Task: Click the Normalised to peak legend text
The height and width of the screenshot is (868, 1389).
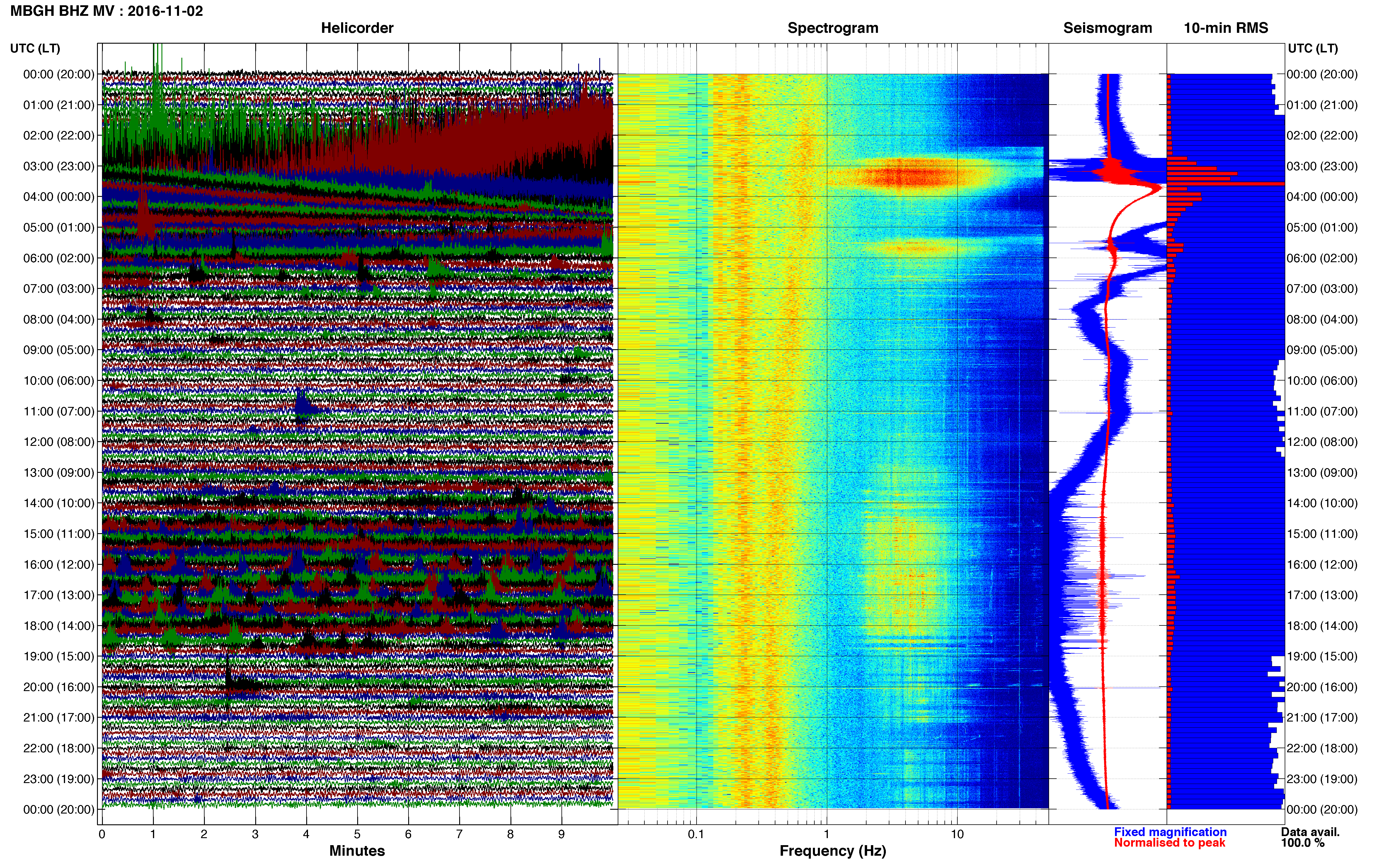Action: [x=1170, y=843]
